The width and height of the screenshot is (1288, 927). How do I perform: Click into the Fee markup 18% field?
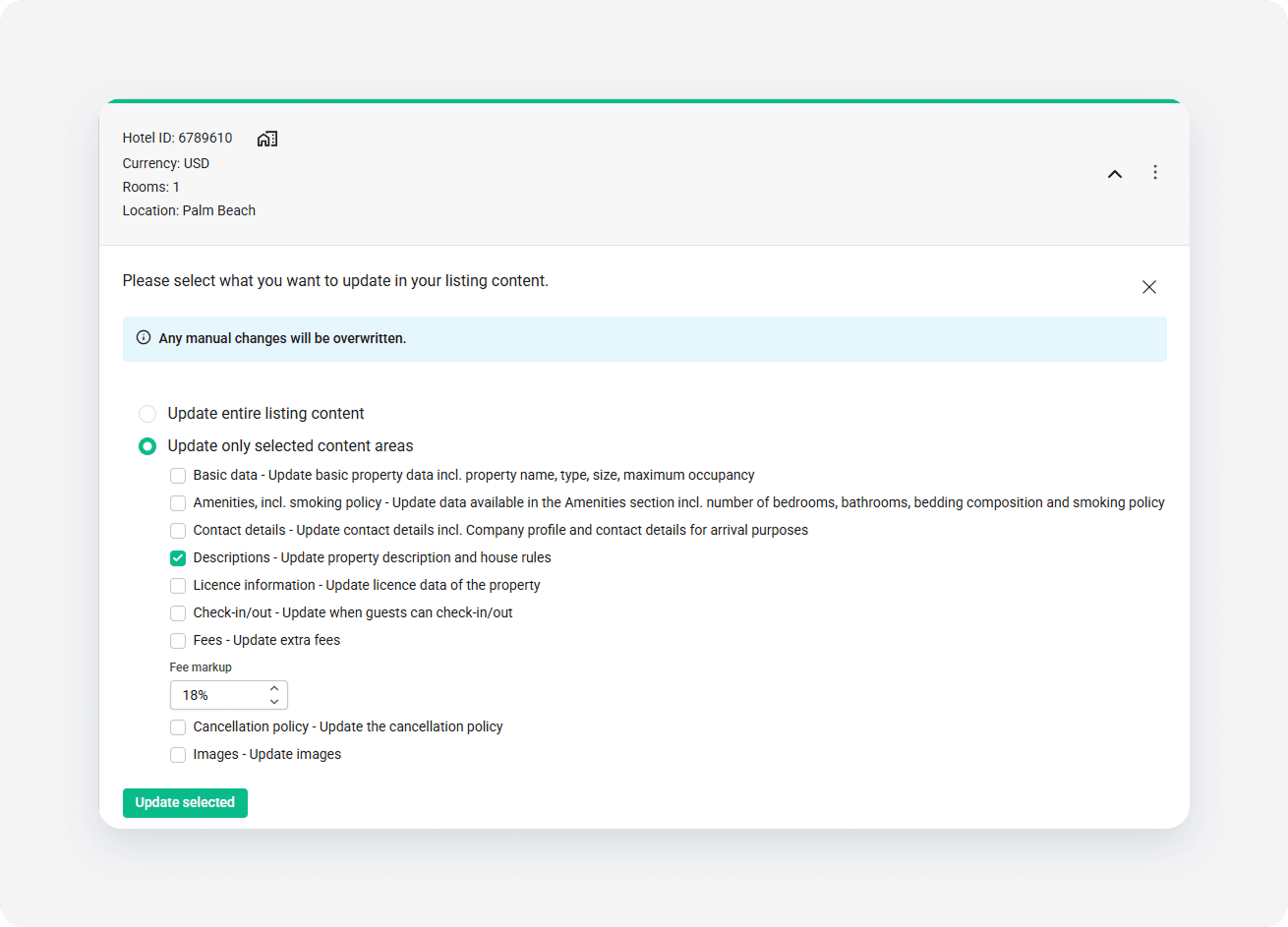(229, 695)
